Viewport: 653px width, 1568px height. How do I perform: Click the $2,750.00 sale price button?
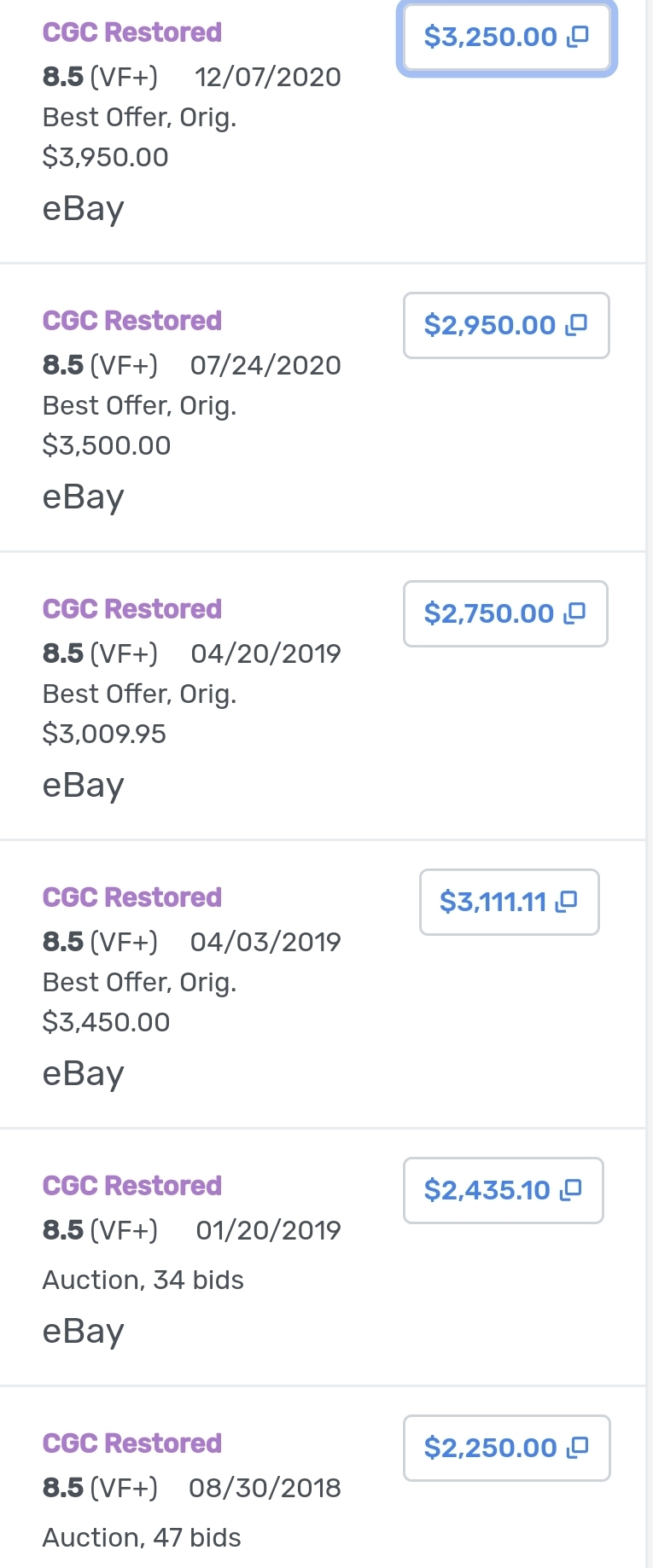505,613
